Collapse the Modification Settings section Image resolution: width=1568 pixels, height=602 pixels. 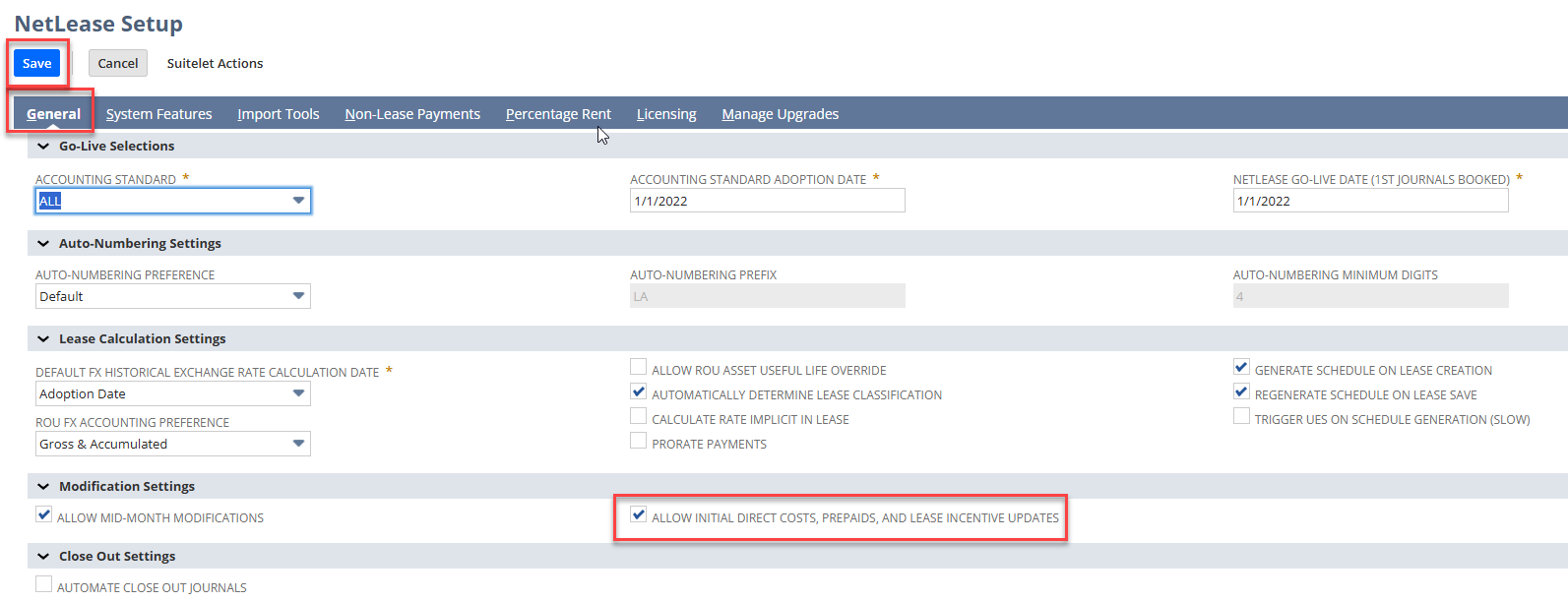point(43,486)
